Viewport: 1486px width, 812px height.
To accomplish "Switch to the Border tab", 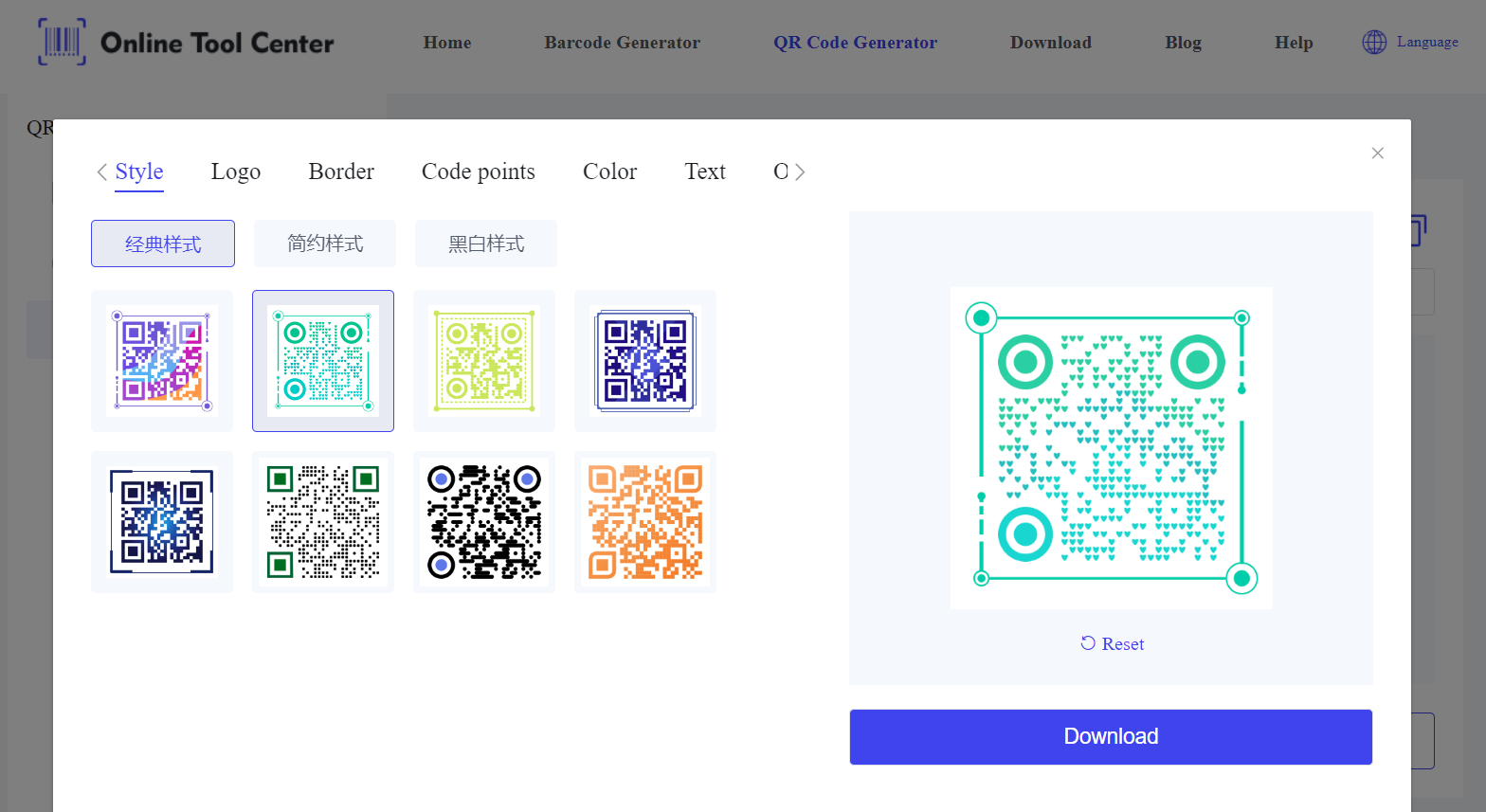I will tap(341, 171).
